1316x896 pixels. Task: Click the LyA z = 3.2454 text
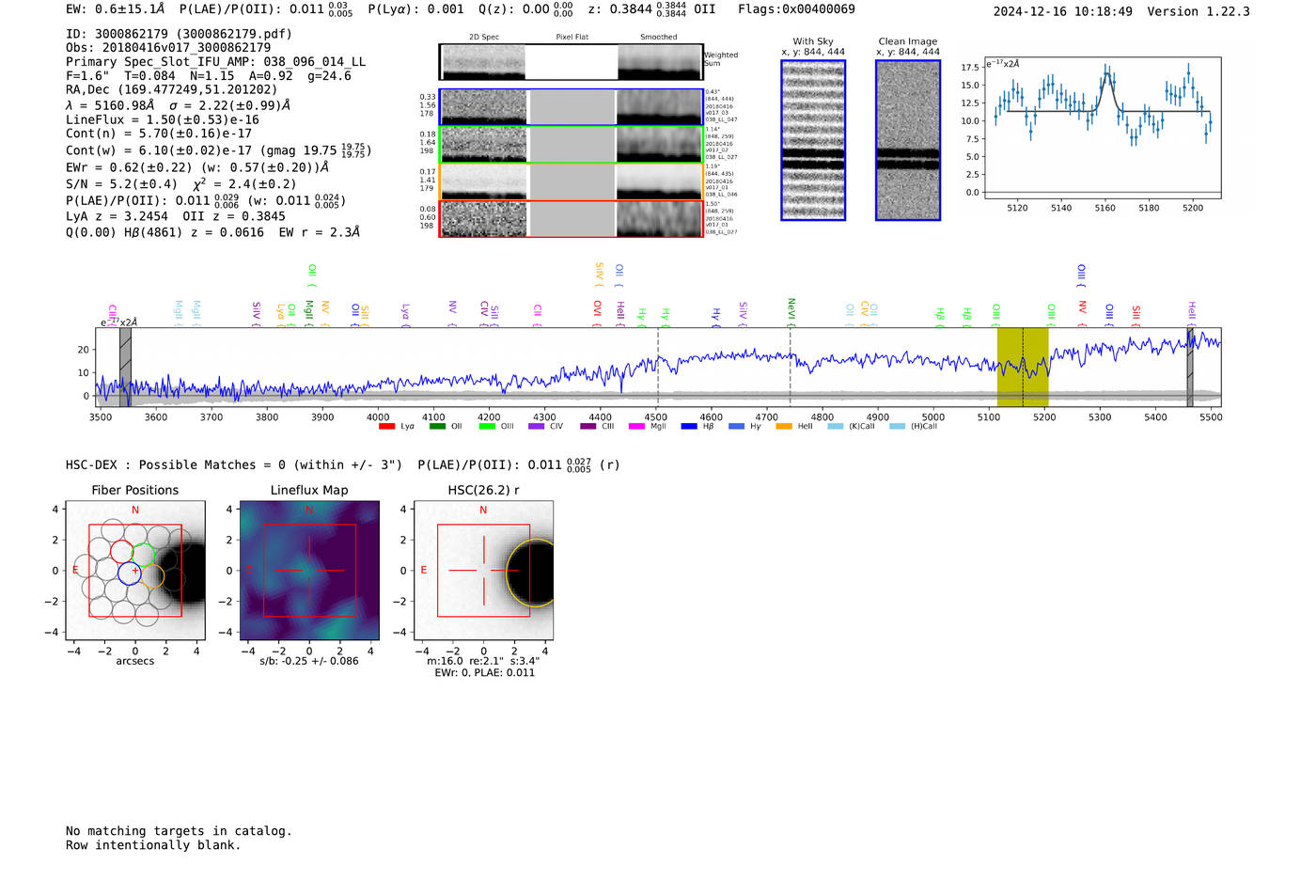click(117, 216)
